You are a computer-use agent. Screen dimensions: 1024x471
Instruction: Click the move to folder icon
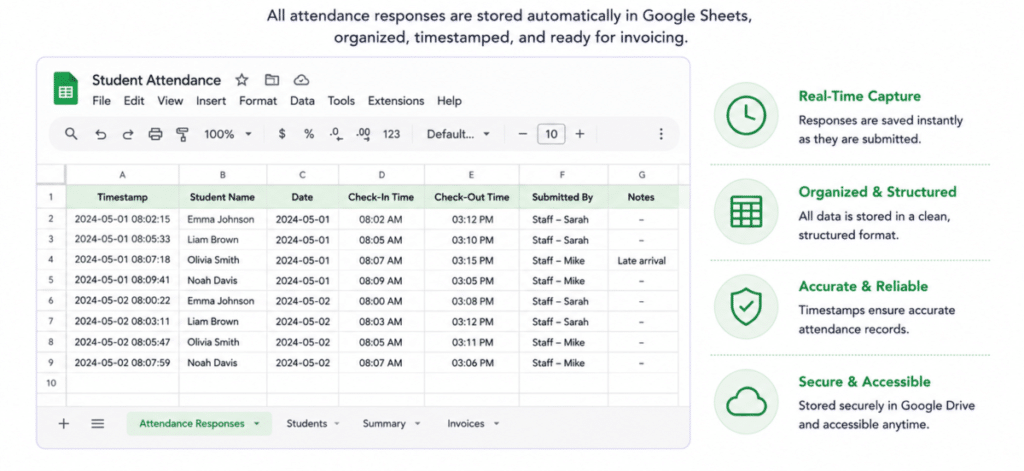272,80
